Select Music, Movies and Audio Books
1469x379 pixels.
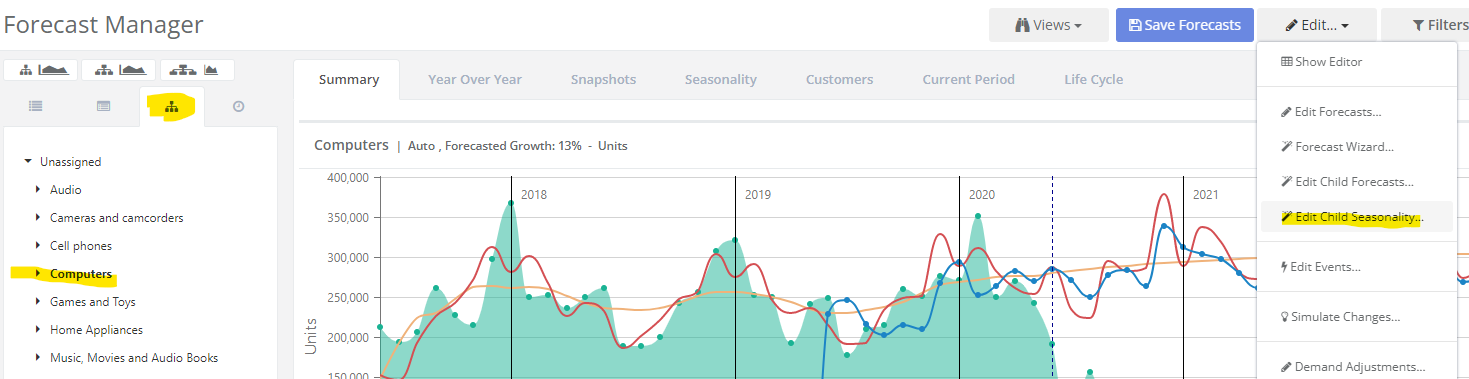134,357
